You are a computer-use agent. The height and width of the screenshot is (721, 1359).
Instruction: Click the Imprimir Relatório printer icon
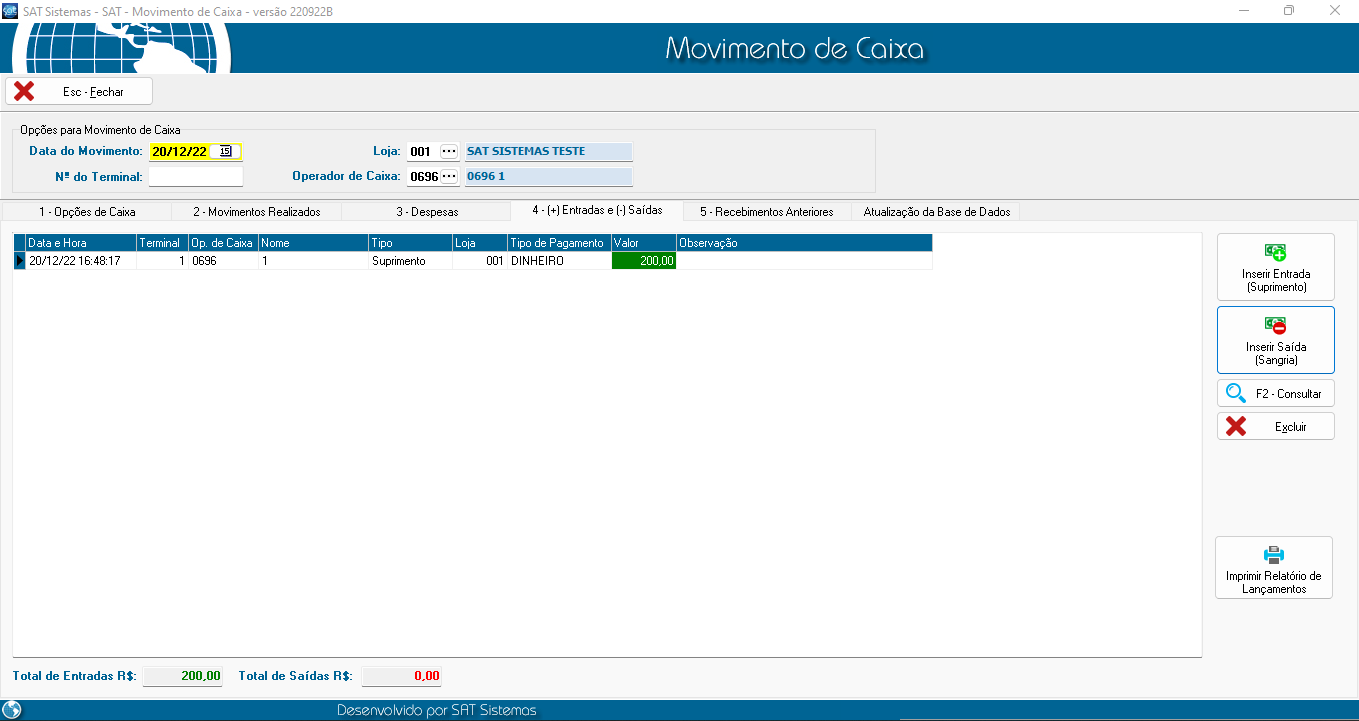pos(1273,555)
